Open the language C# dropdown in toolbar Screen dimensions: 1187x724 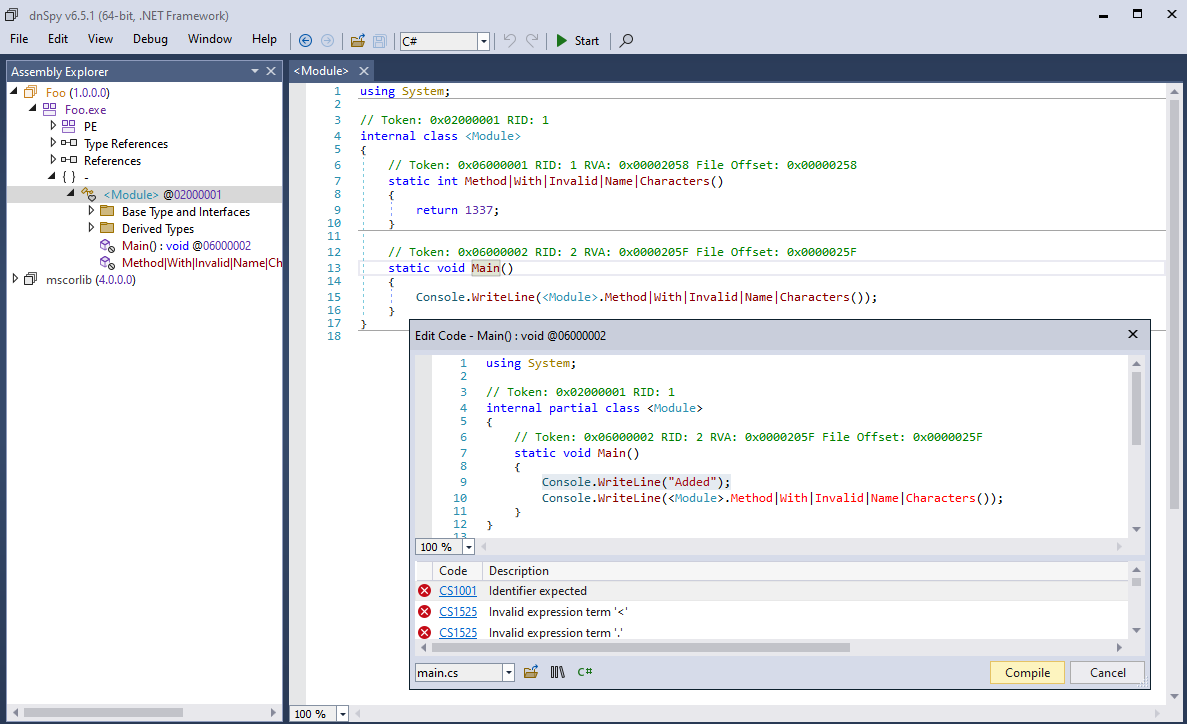click(484, 41)
